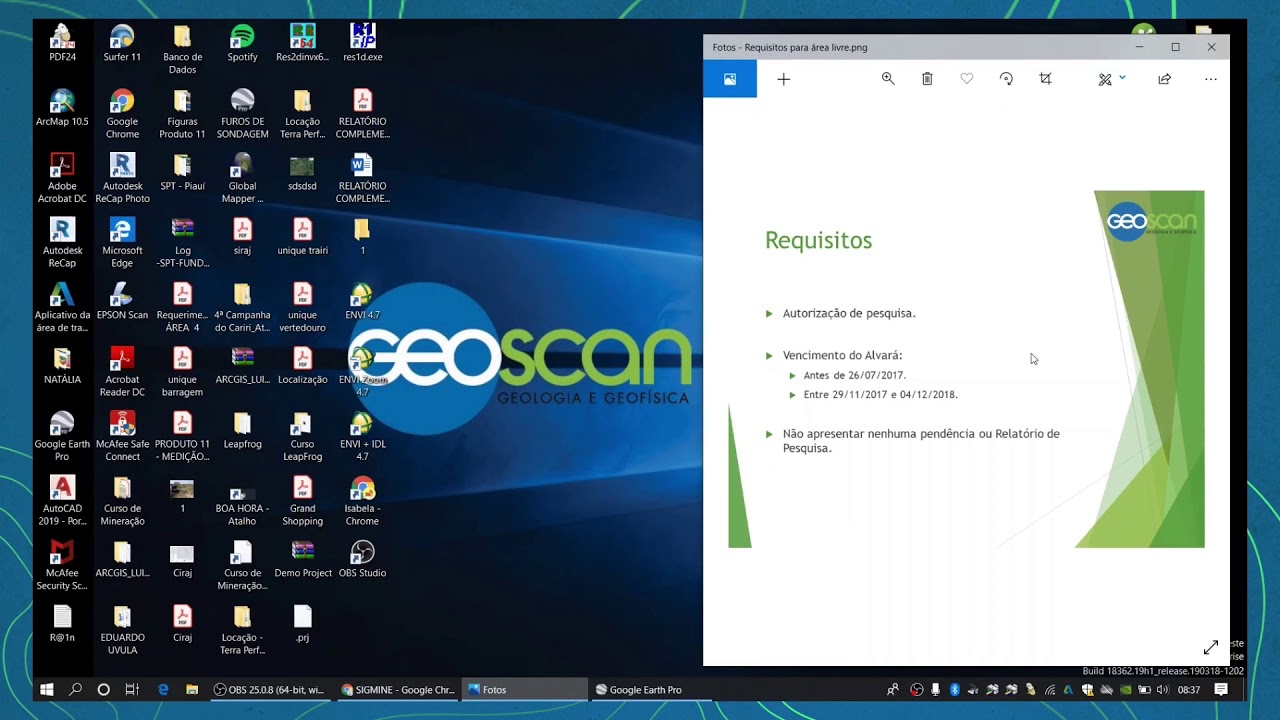Select the Autodesk ReCap Photo icon
Image resolution: width=1280 pixels, height=720 pixels.
pos(122,178)
